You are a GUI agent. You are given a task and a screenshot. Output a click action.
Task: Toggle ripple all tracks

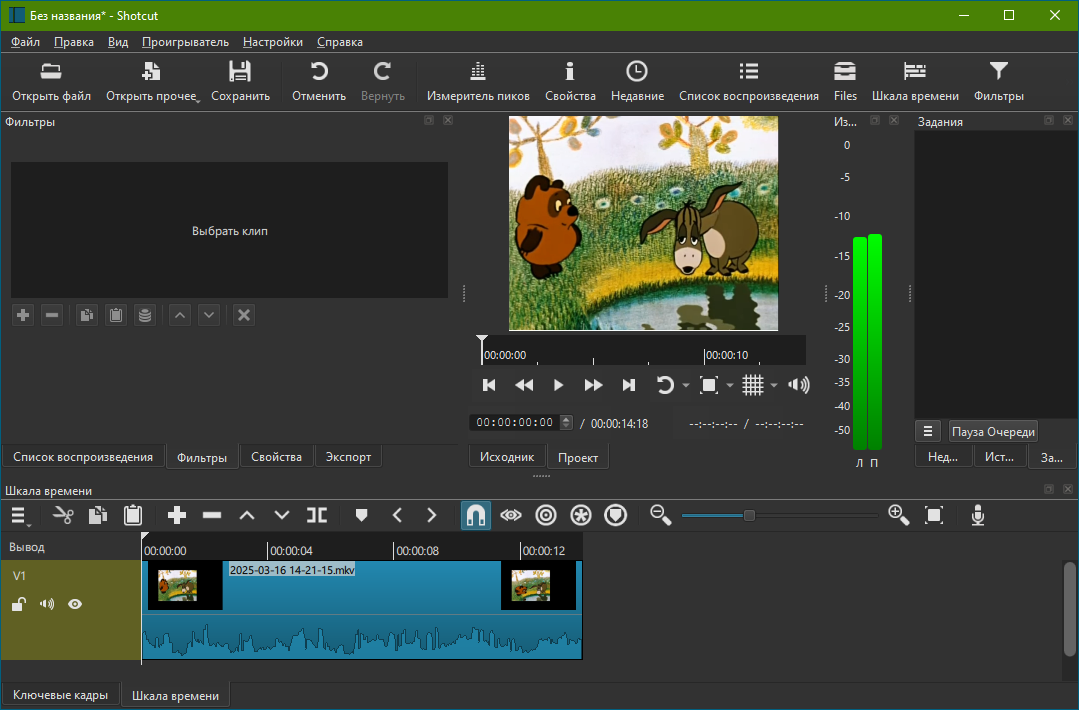[x=581, y=515]
